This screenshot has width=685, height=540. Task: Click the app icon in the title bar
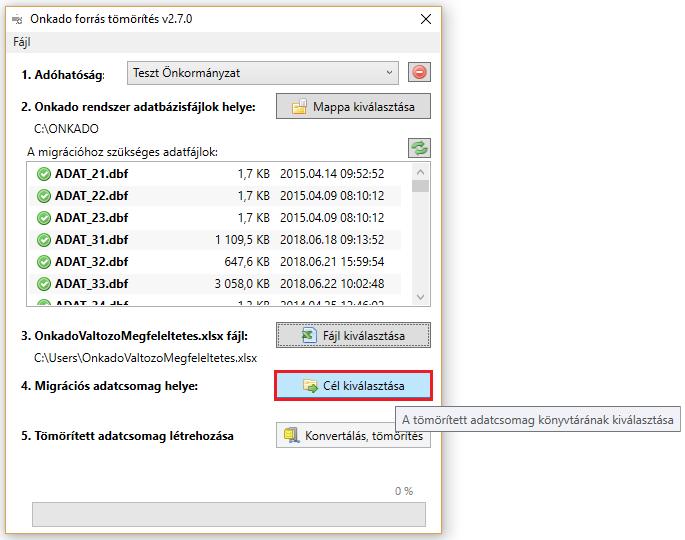tap(17, 20)
